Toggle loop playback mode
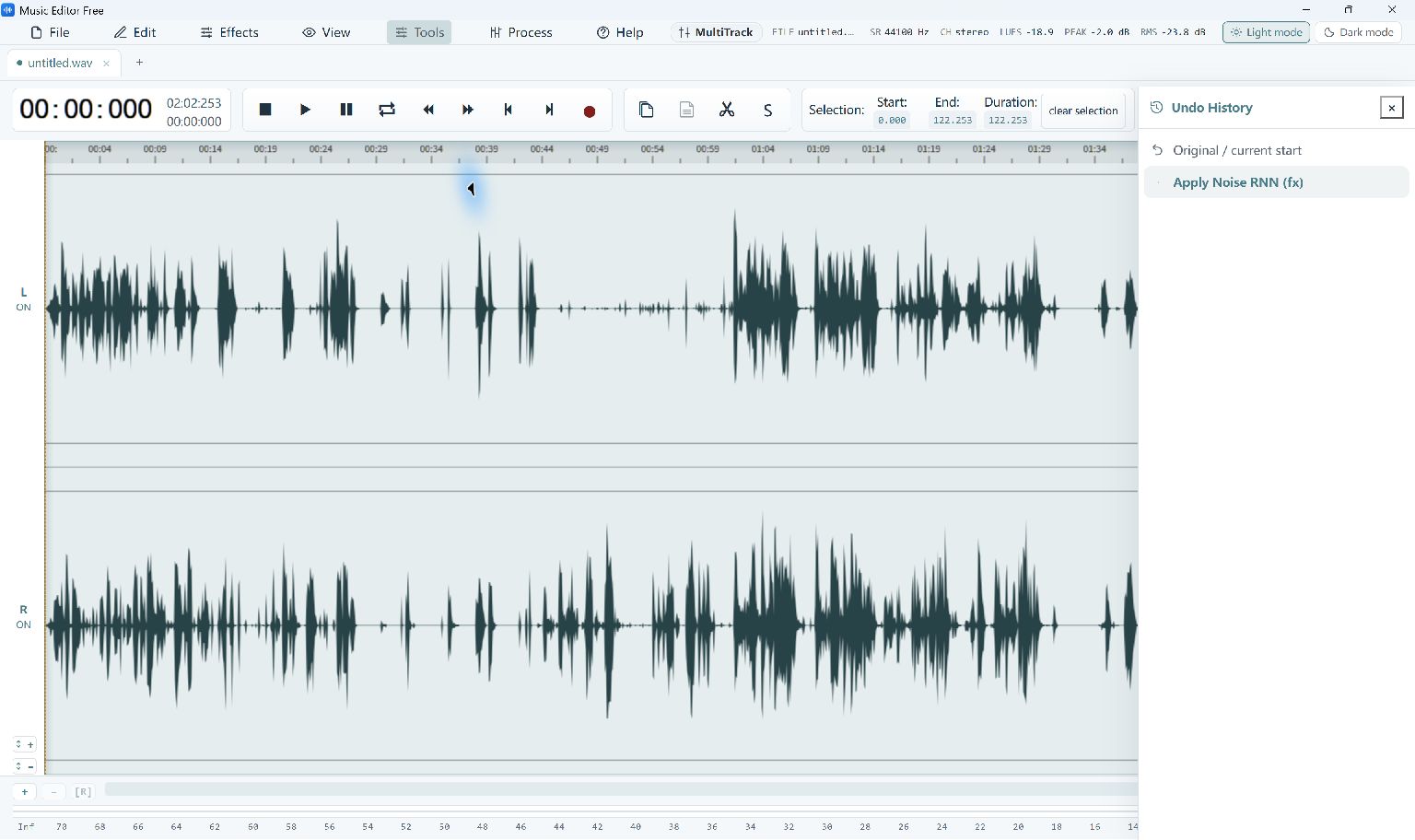The height and width of the screenshot is (840, 1415). click(x=387, y=110)
